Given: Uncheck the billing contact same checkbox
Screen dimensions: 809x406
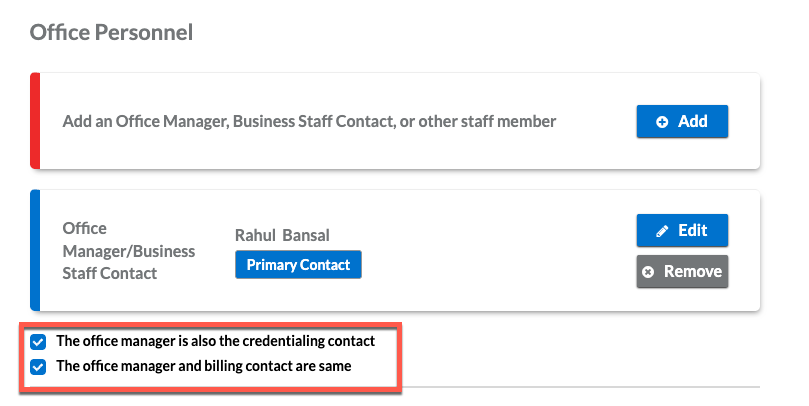Looking at the screenshot, I should pyautogui.click(x=39, y=366).
